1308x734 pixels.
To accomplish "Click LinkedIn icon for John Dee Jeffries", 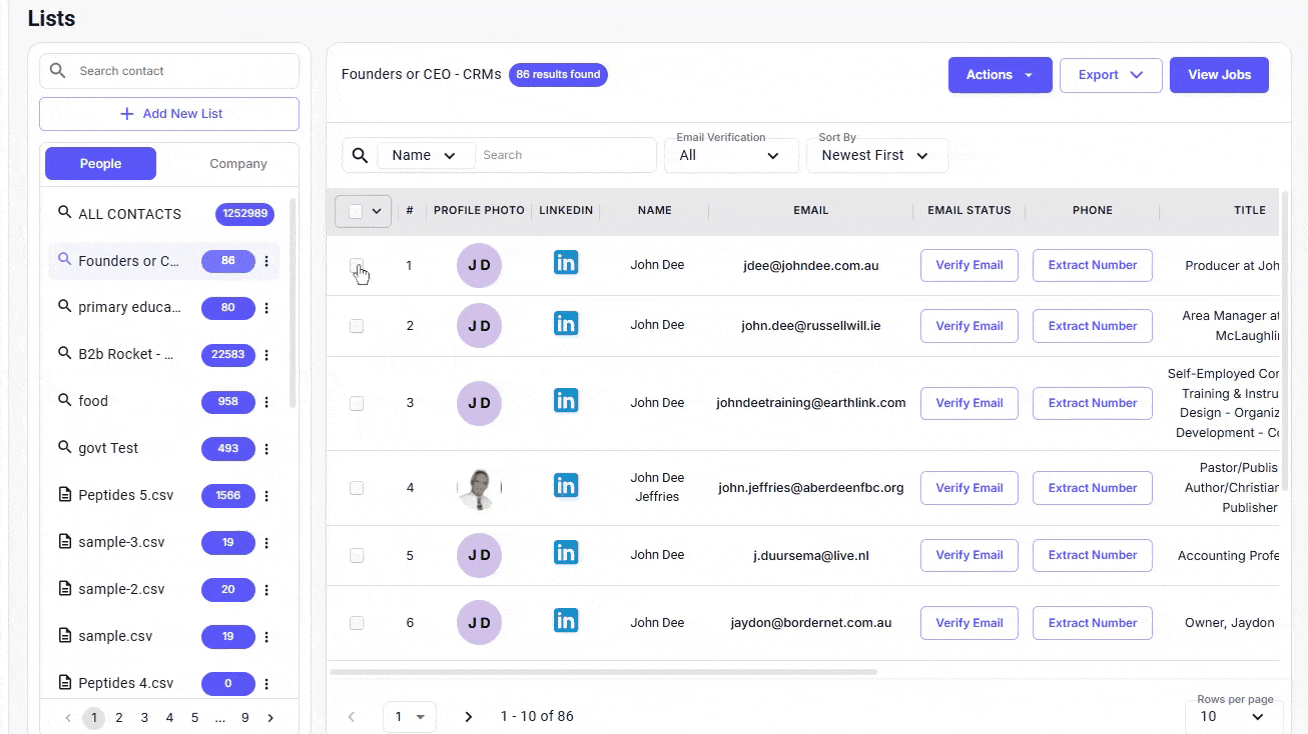I will point(566,486).
